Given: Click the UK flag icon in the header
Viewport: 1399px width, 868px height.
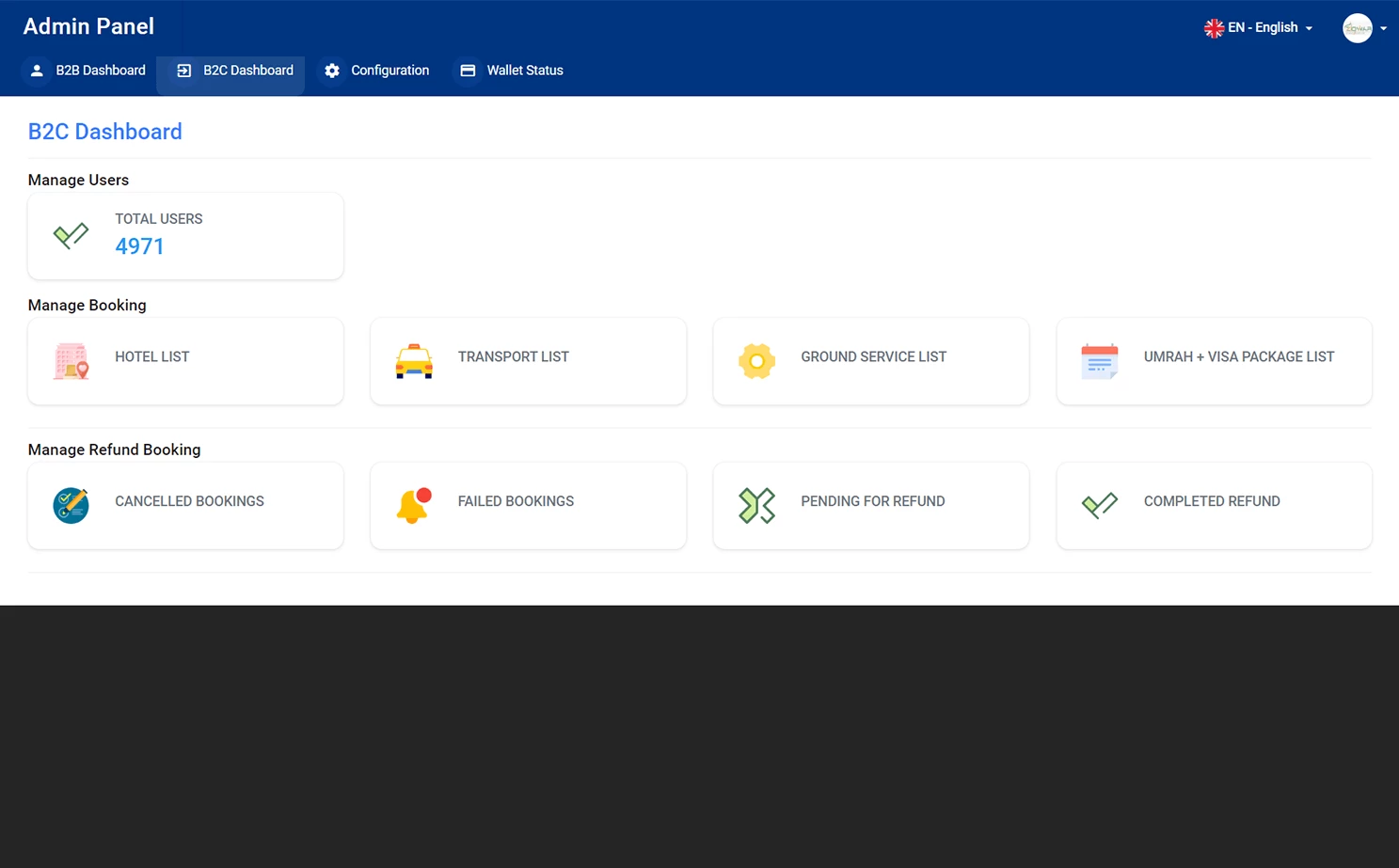Looking at the screenshot, I should [1213, 27].
